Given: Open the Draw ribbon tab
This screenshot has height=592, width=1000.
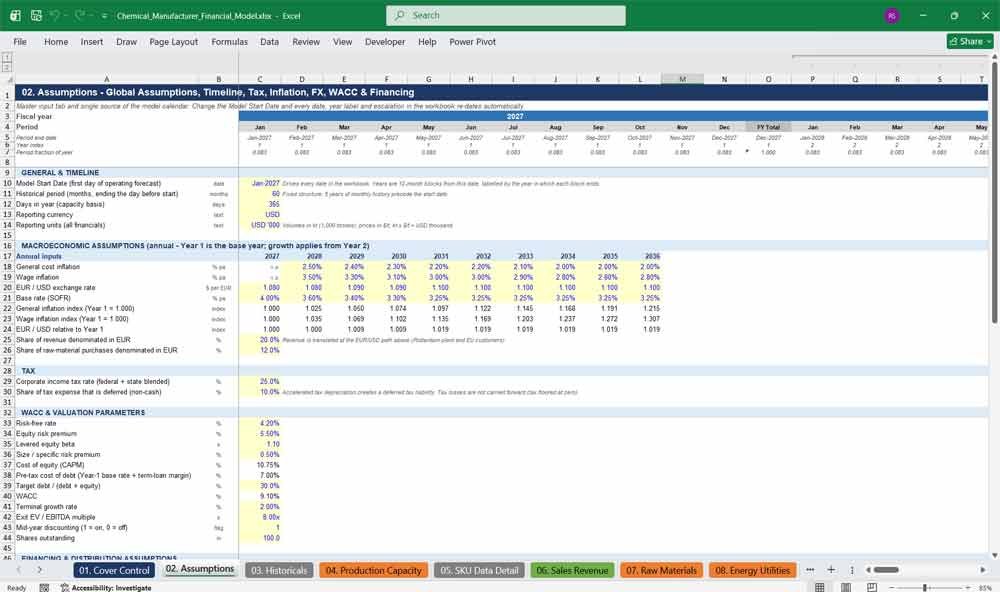Looking at the screenshot, I should [x=126, y=41].
